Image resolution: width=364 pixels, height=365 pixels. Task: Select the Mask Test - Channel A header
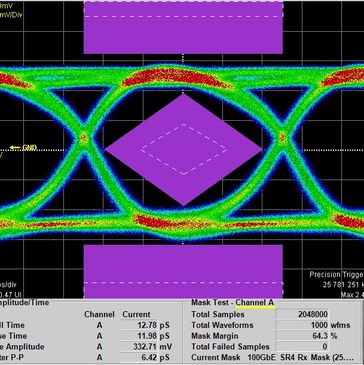click(233, 303)
